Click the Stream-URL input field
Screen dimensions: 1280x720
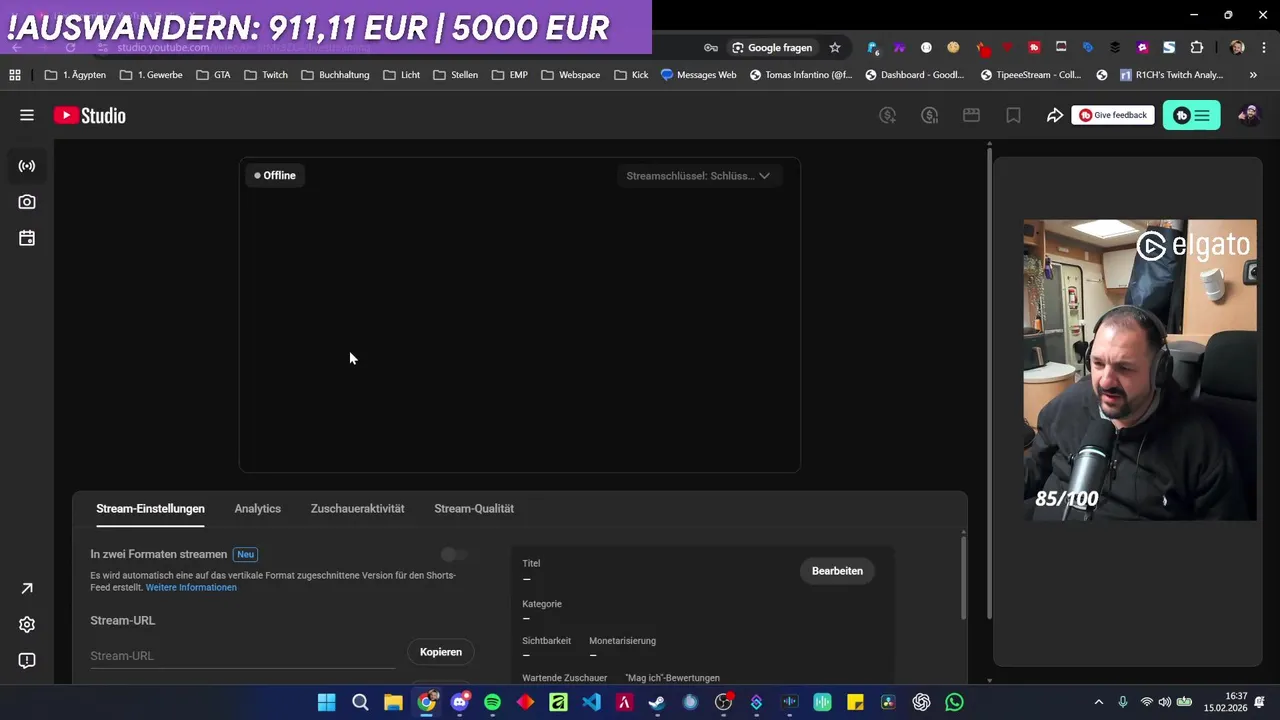pos(242,656)
